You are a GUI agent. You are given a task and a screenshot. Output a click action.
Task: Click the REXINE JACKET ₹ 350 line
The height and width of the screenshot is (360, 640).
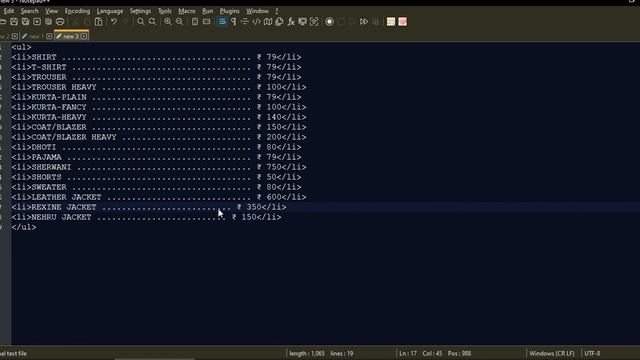click(149, 207)
